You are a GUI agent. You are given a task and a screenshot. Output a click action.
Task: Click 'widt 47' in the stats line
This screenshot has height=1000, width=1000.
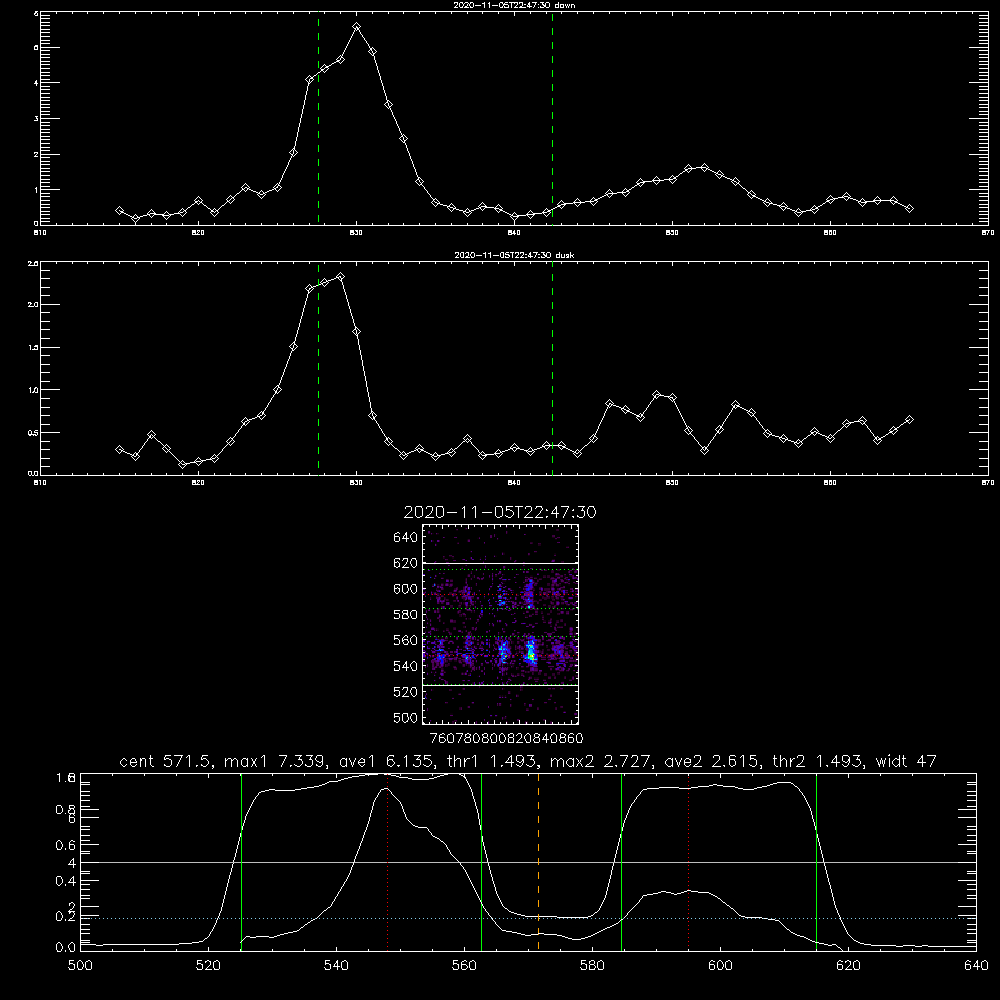tap(906, 761)
